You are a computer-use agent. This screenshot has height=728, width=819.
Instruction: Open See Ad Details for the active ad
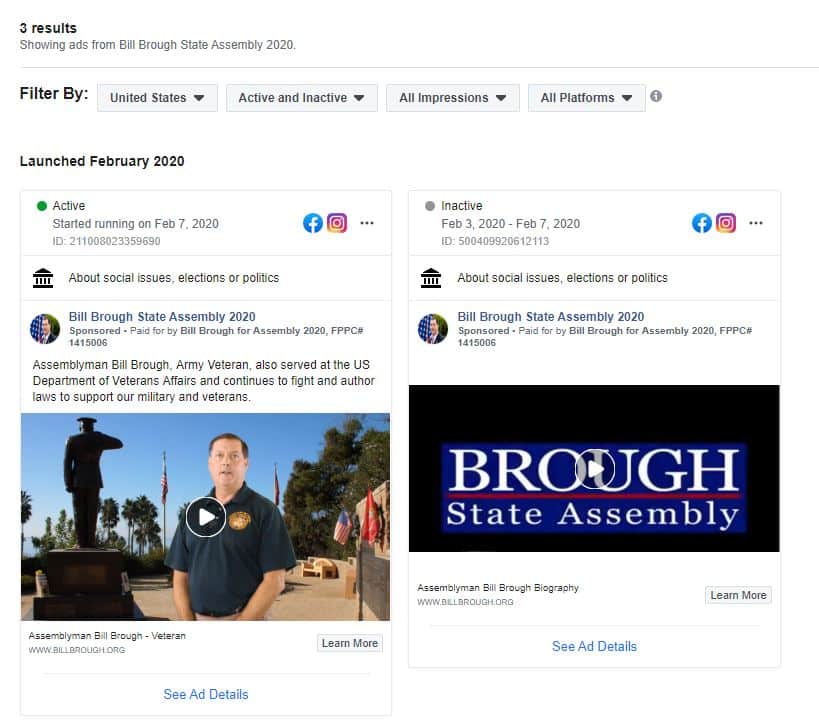pos(206,694)
